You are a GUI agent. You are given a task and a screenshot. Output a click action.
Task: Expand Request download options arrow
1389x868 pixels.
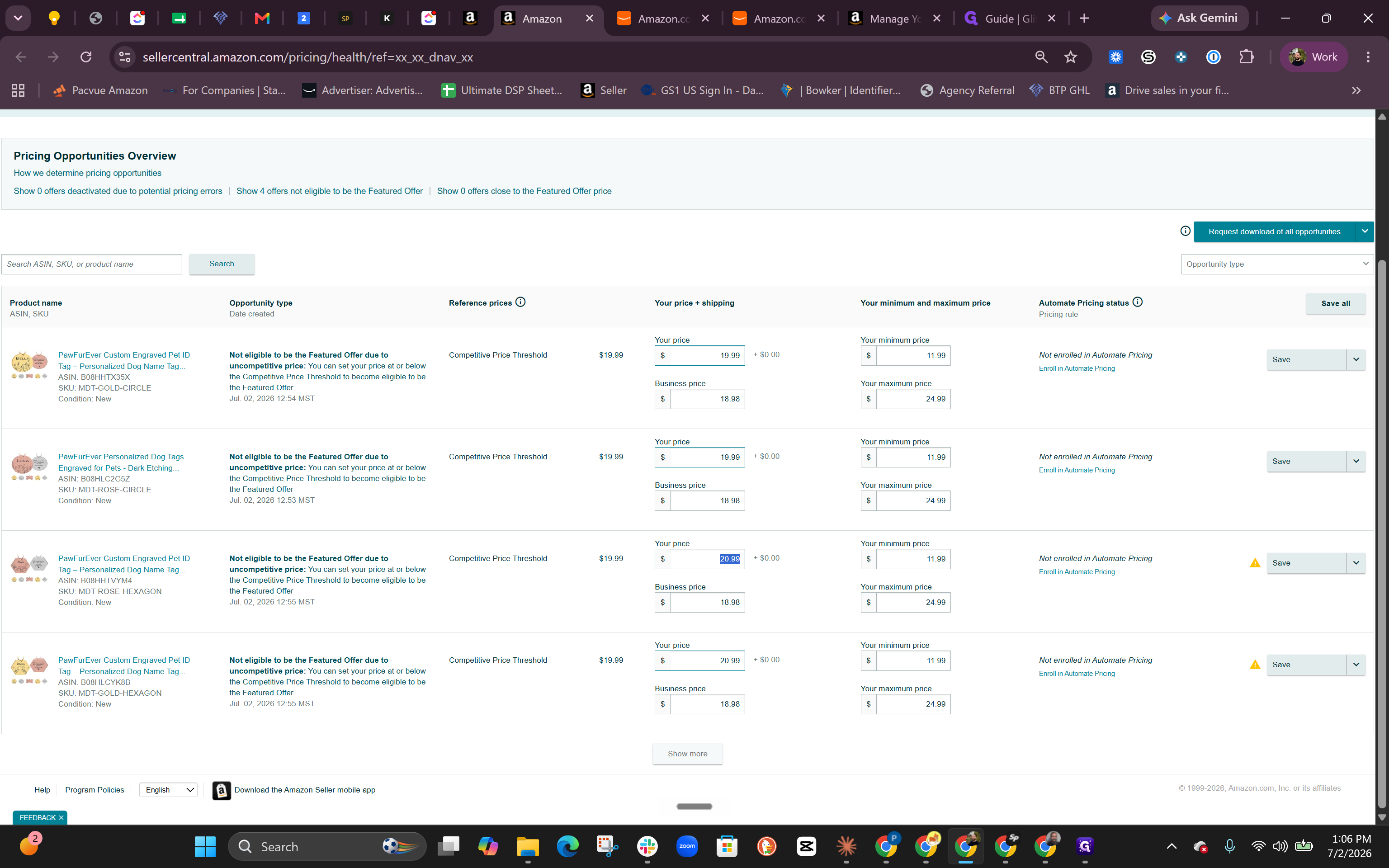(x=1365, y=231)
